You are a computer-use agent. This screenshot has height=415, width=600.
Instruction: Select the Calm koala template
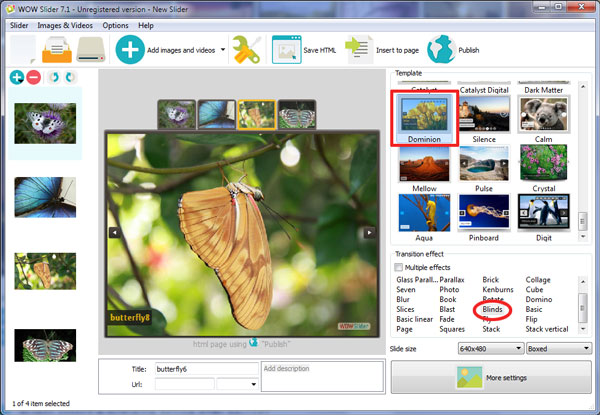pyautogui.click(x=543, y=118)
